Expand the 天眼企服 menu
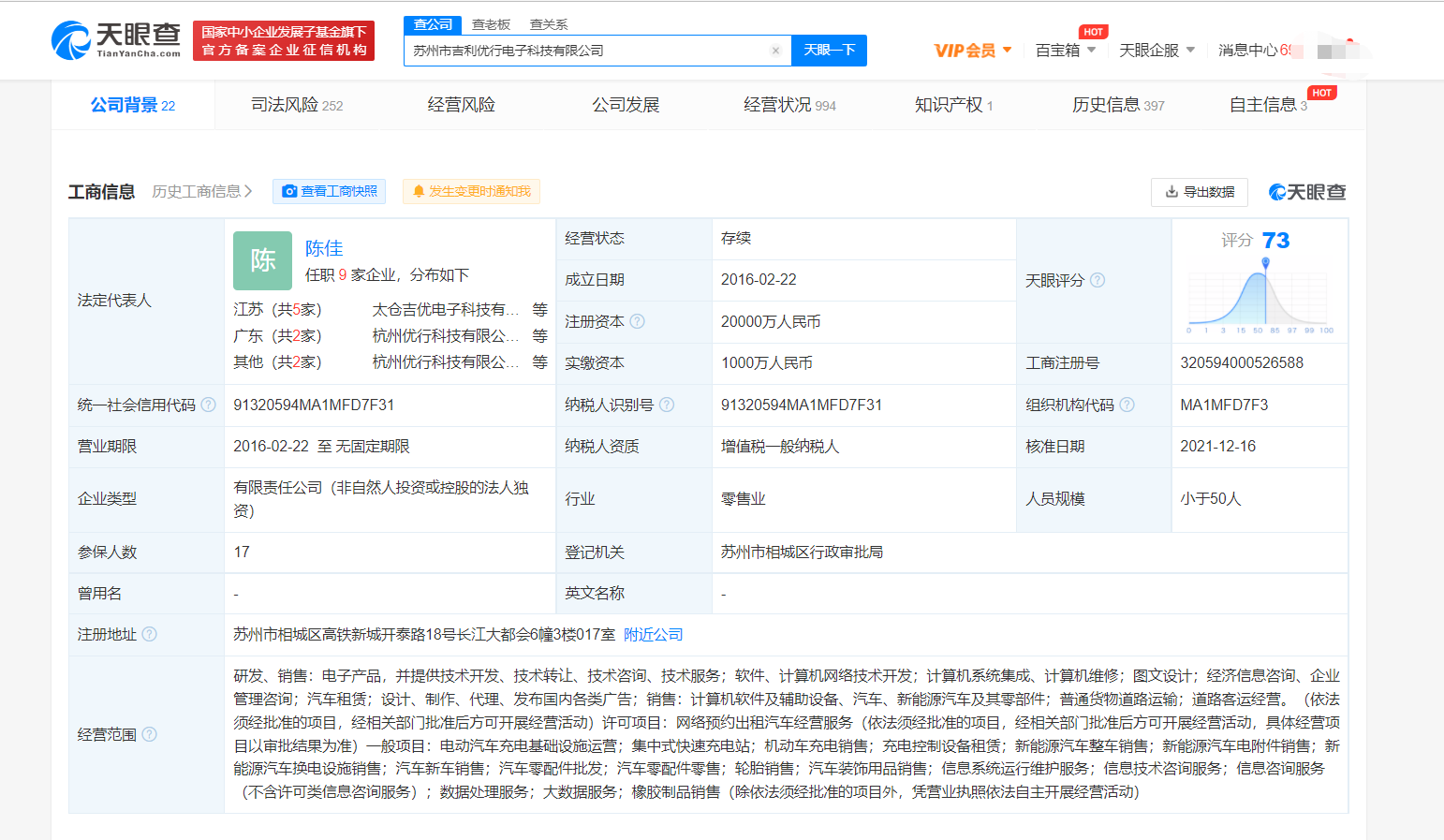 [1157, 51]
